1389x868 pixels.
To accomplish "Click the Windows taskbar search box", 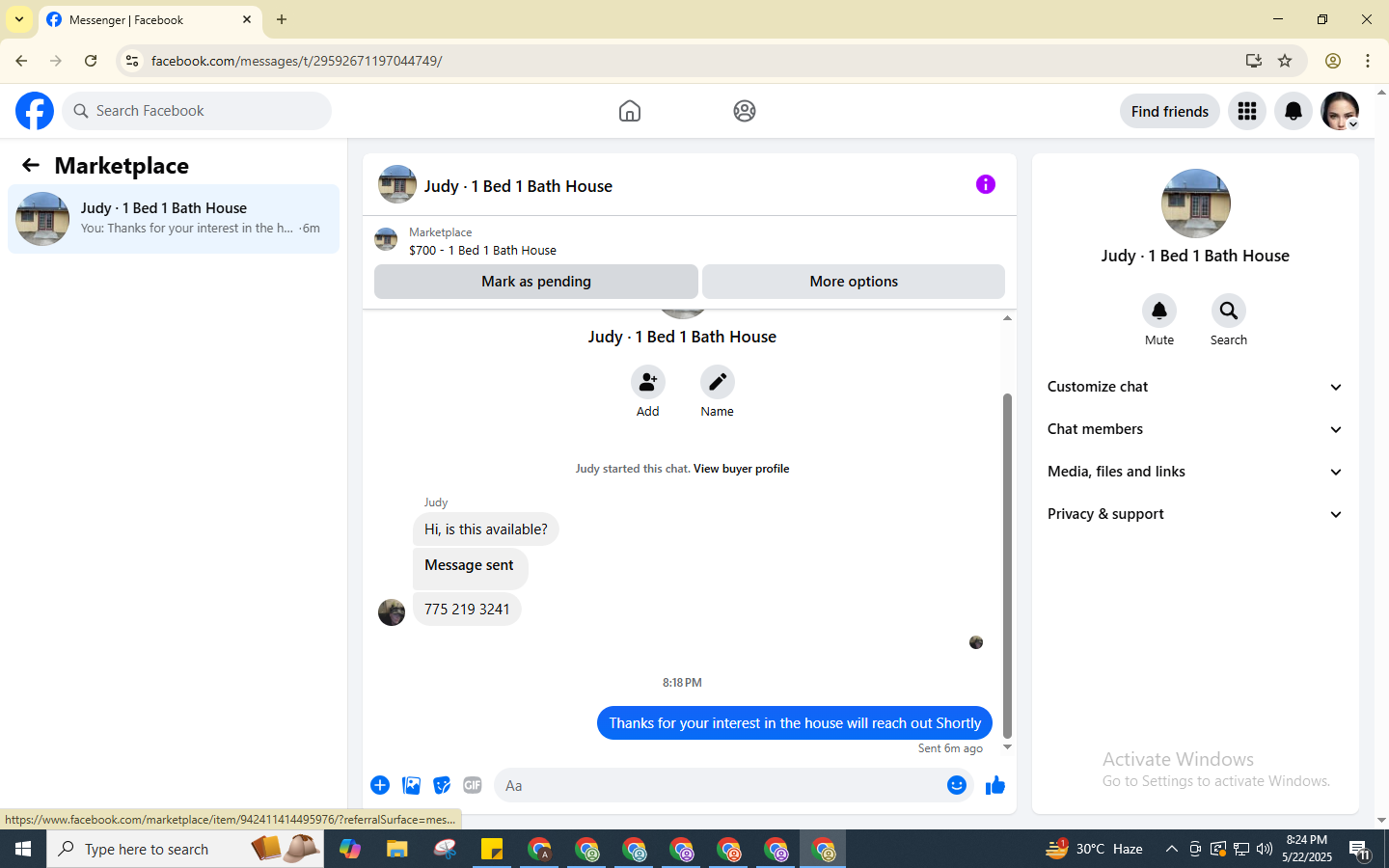I will click(x=185, y=849).
